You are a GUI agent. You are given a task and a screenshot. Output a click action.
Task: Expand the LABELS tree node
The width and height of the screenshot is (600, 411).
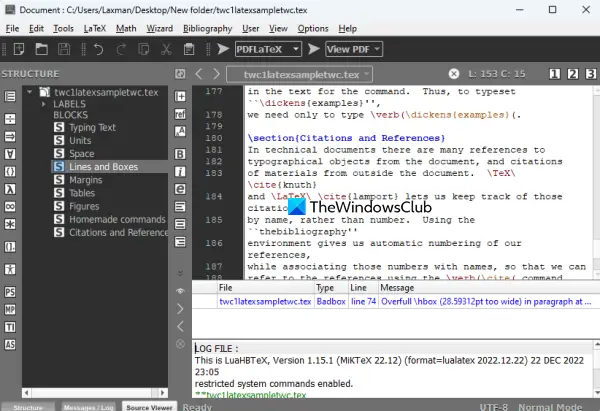click(44, 104)
